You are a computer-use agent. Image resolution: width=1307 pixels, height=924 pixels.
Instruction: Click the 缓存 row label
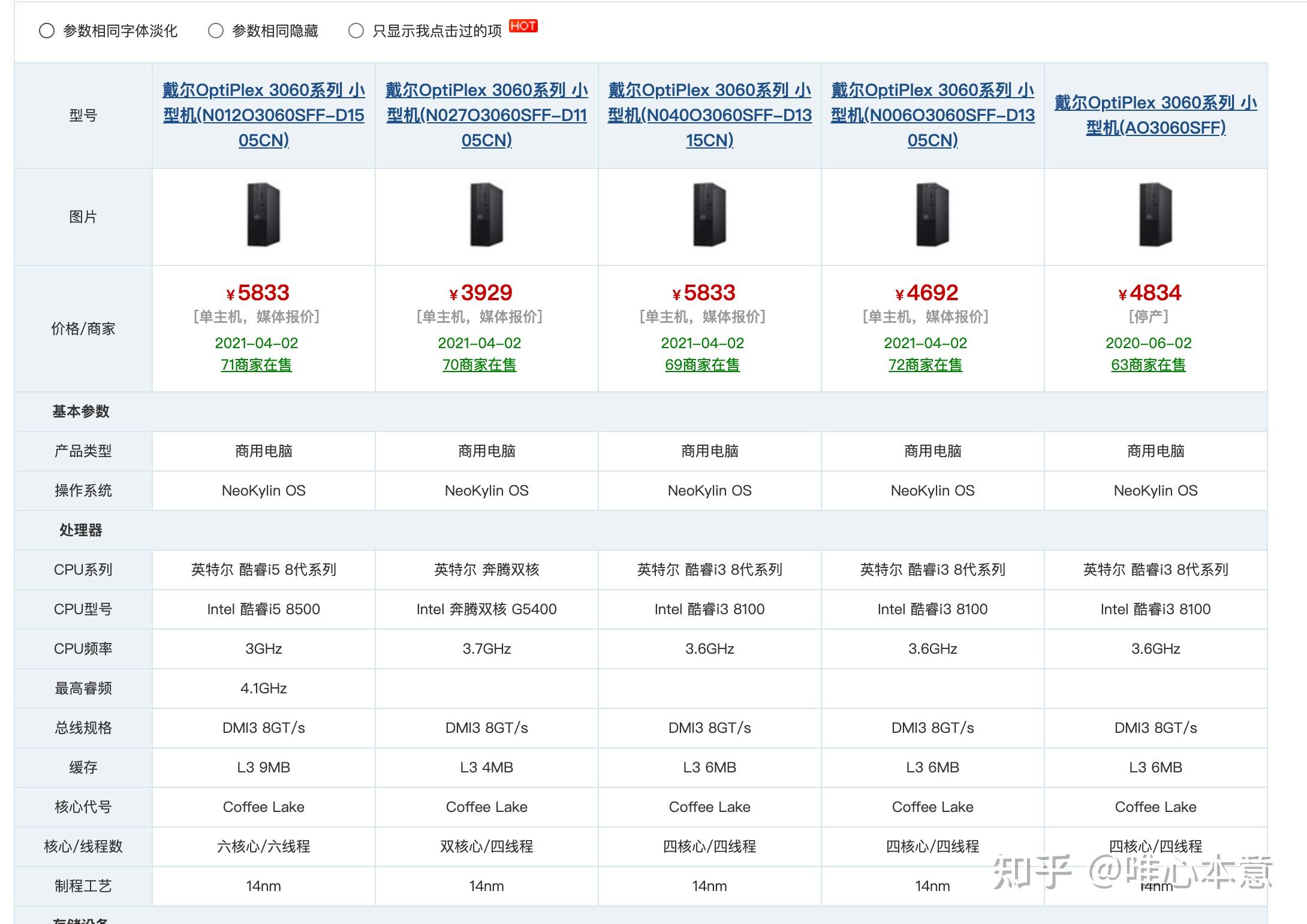[83, 768]
